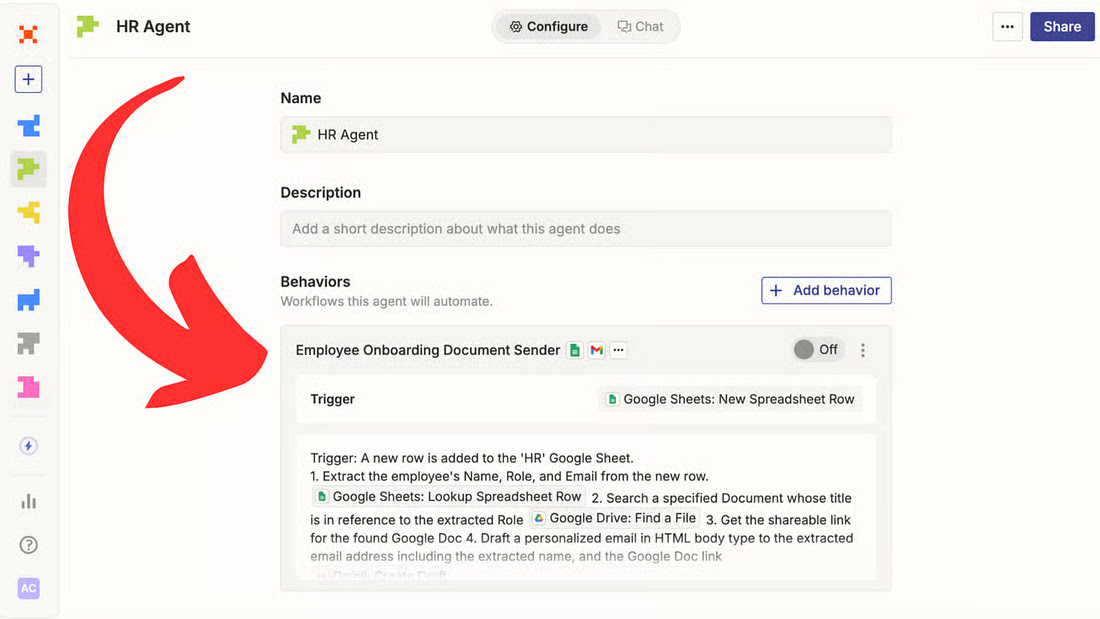The image size is (1100, 619).
Task: Click the HR Agent header title
Action: [153, 27]
